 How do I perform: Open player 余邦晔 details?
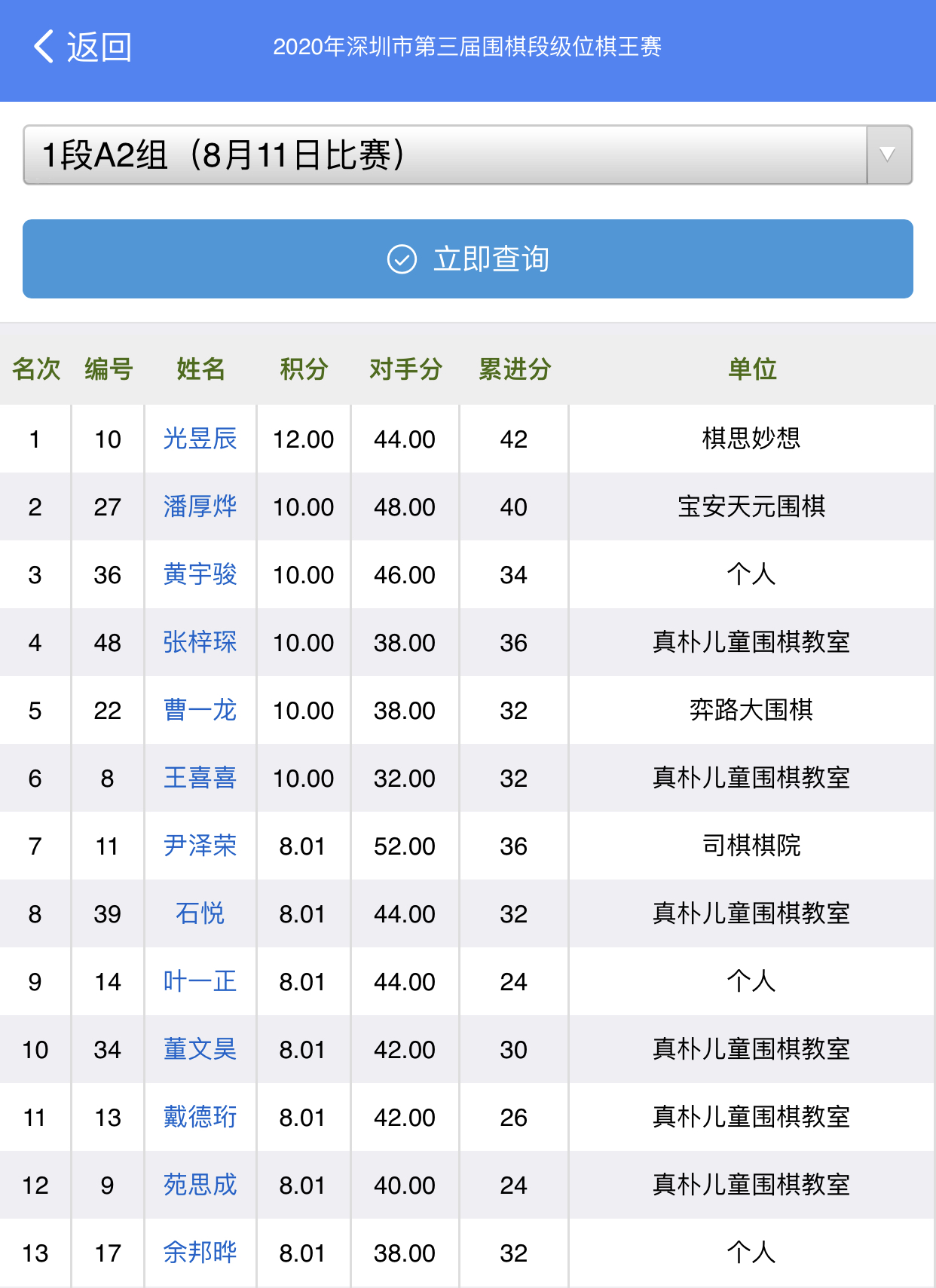[x=200, y=1253]
